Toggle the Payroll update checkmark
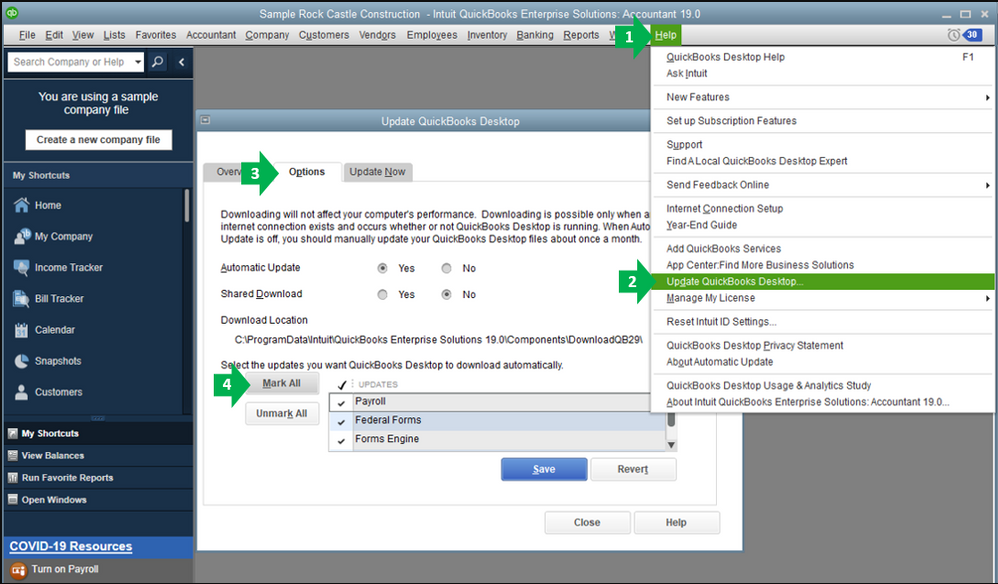This screenshot has width=998, height=584. point(342,403)
